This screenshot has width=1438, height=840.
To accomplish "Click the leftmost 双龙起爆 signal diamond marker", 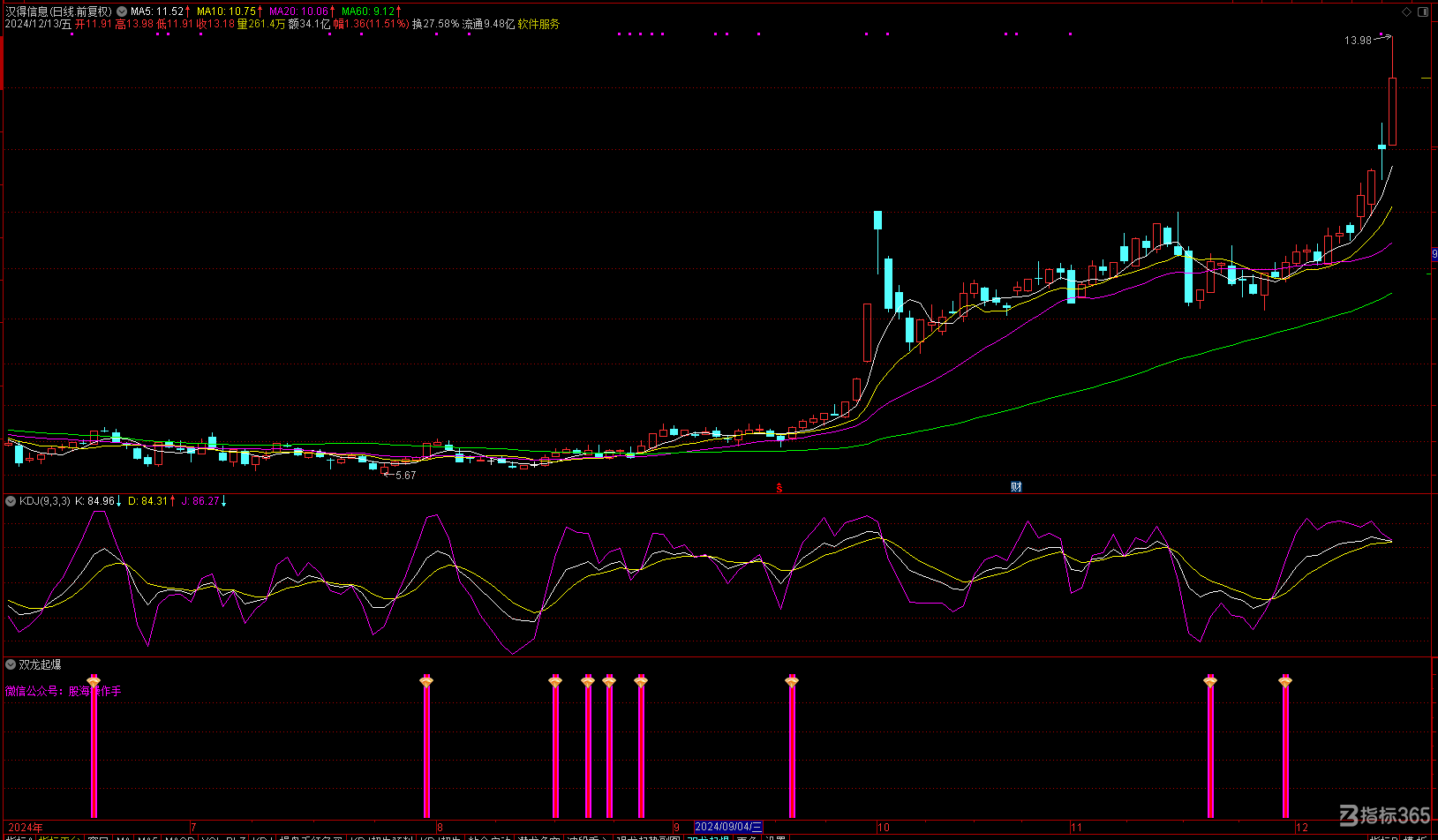I will (94, 681).
